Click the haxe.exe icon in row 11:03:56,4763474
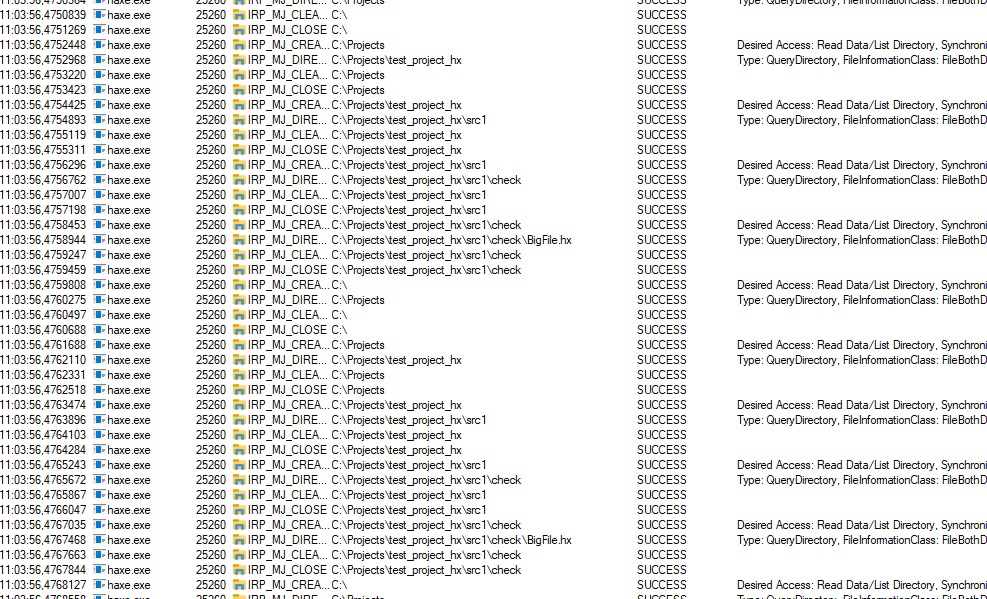 99,405
